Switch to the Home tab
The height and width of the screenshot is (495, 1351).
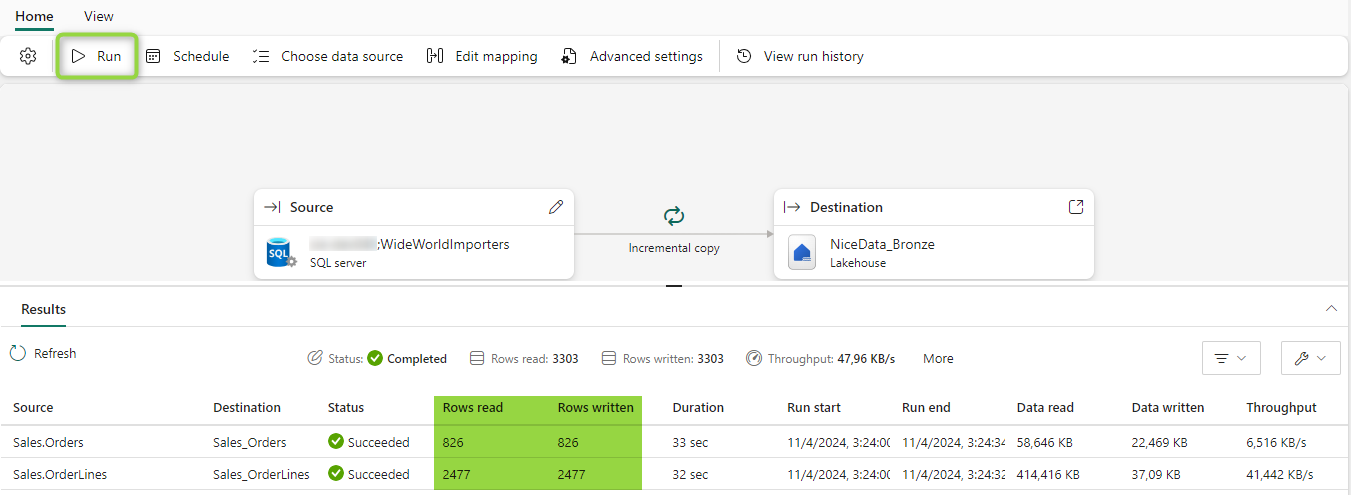tap(34, 16)
